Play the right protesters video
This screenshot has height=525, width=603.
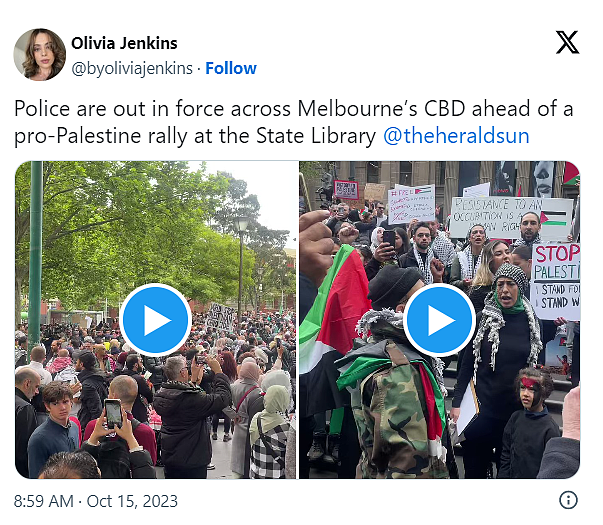click(440, 320)
